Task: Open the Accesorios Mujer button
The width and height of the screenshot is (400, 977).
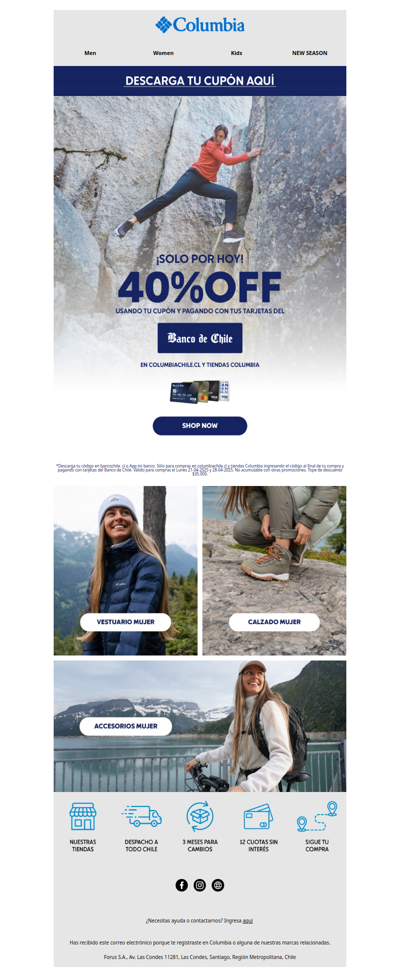Action: click(x=125, y=726)
